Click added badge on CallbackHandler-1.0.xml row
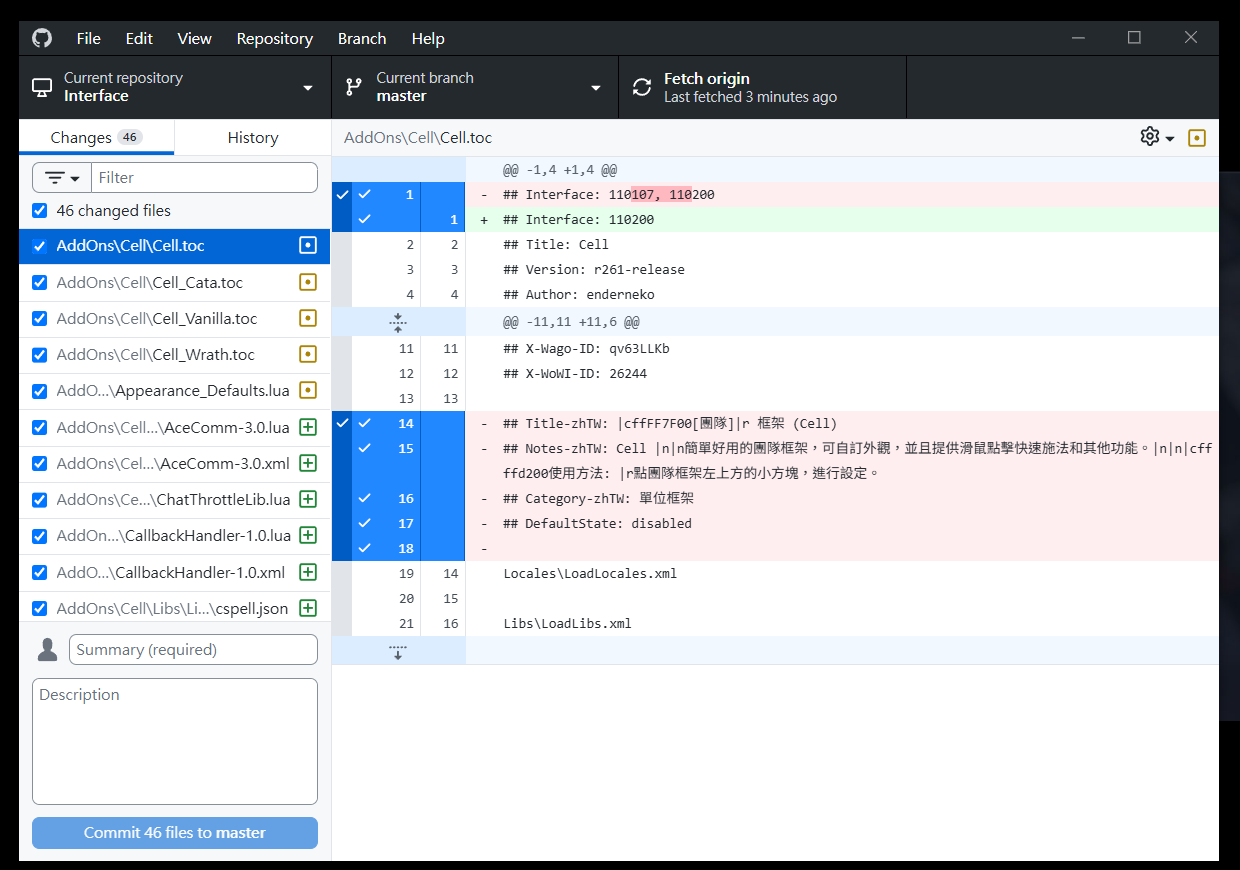1240x870 pixels. click(308, 572)
